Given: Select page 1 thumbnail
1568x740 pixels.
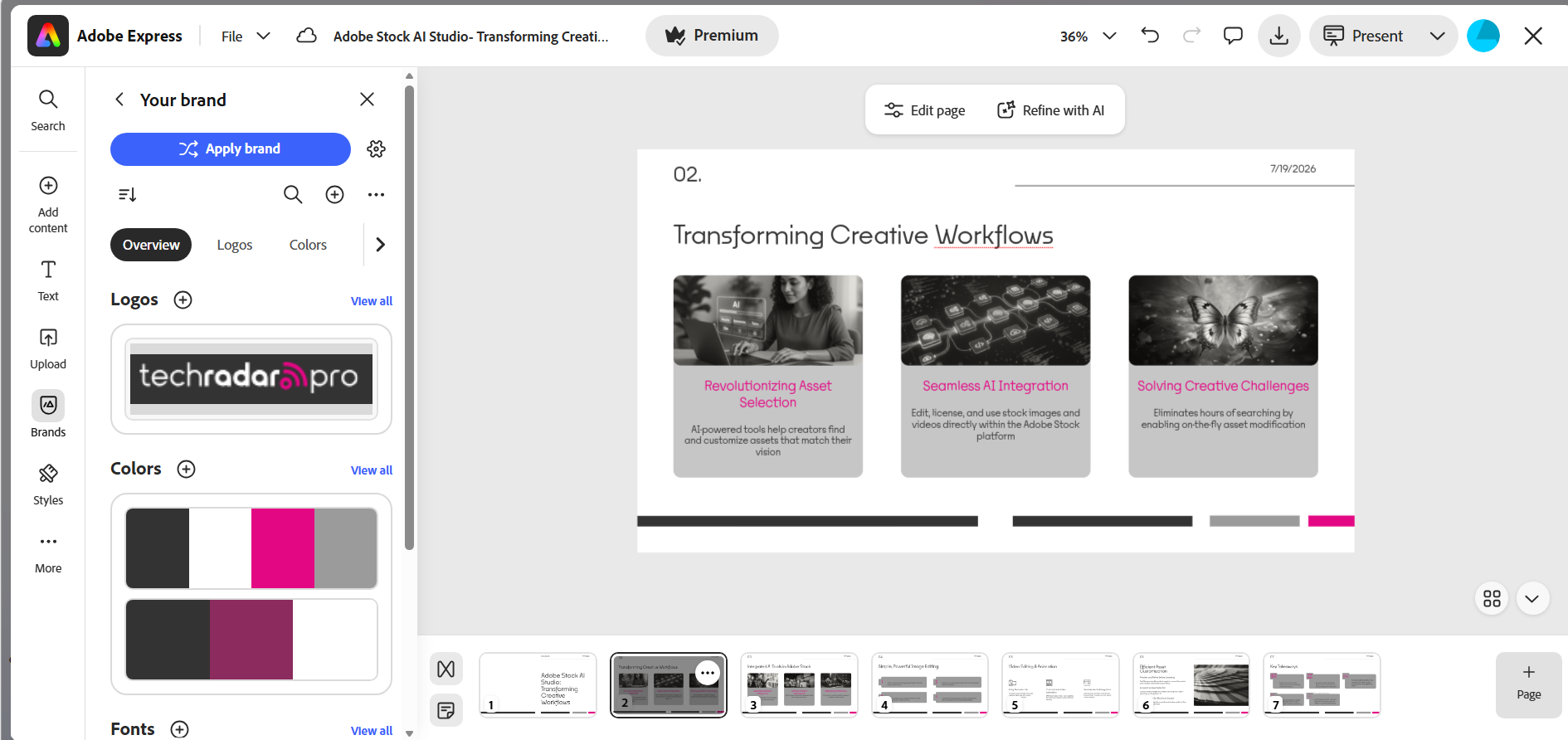Looking at the screenshot, I should pos(538,684).
